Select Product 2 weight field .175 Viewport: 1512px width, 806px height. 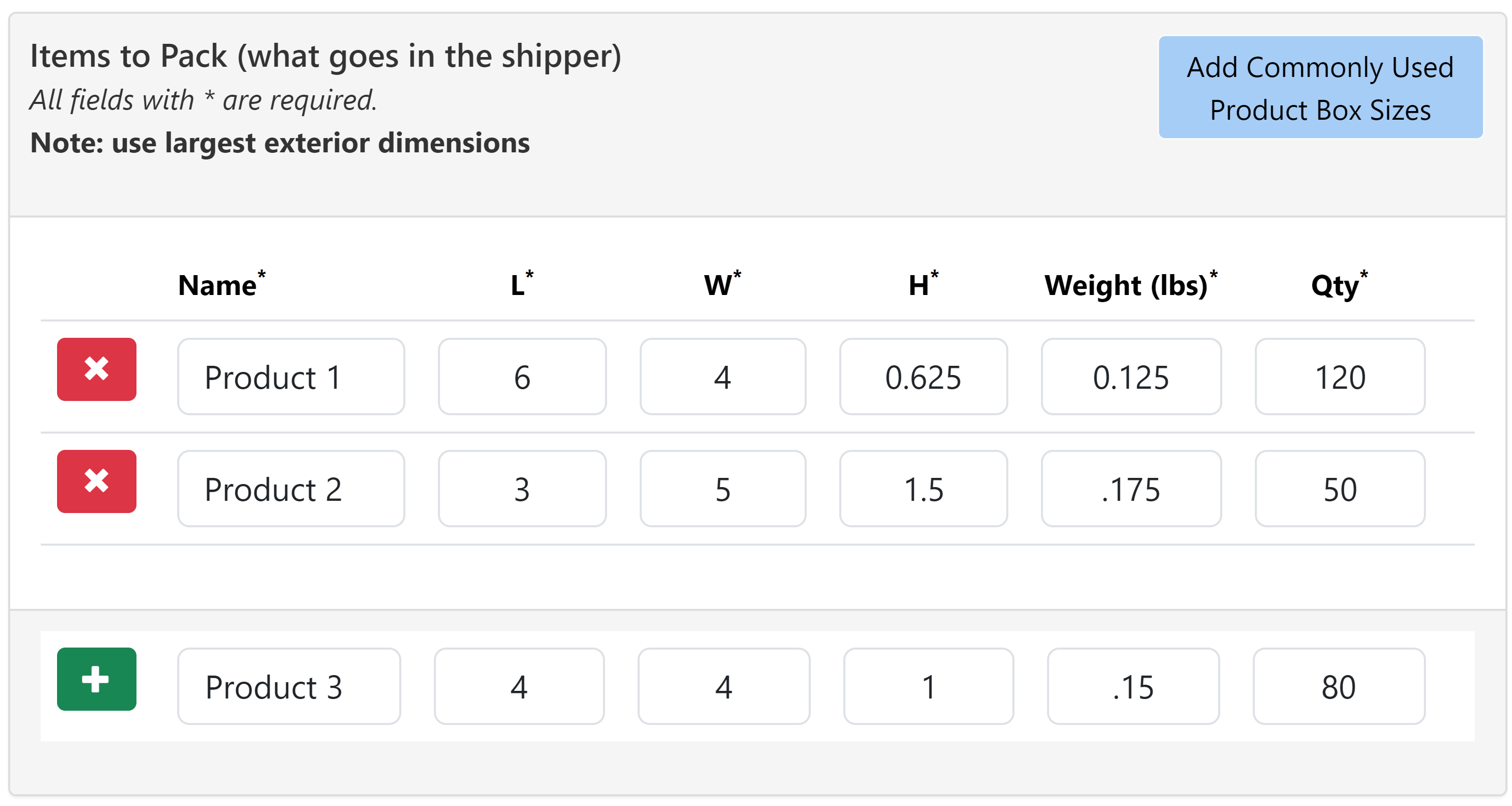pos(1131,489)
